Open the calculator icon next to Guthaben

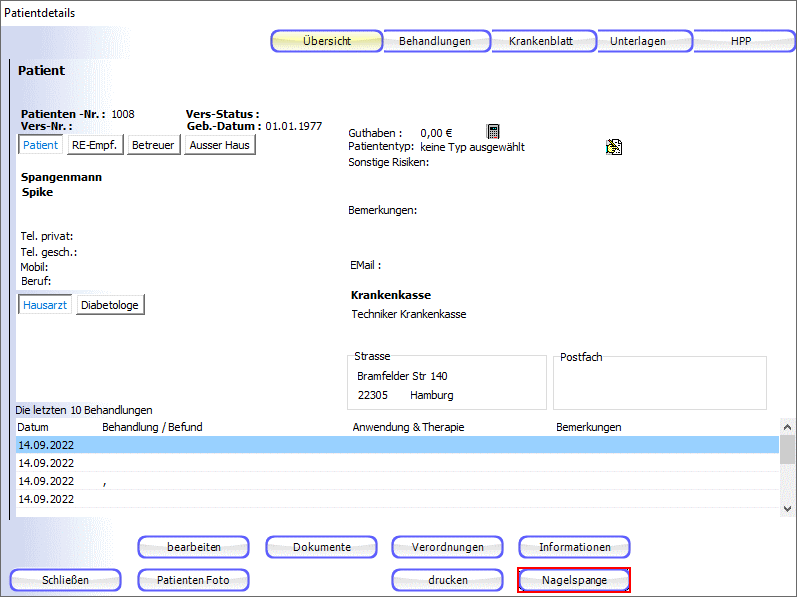493,132
